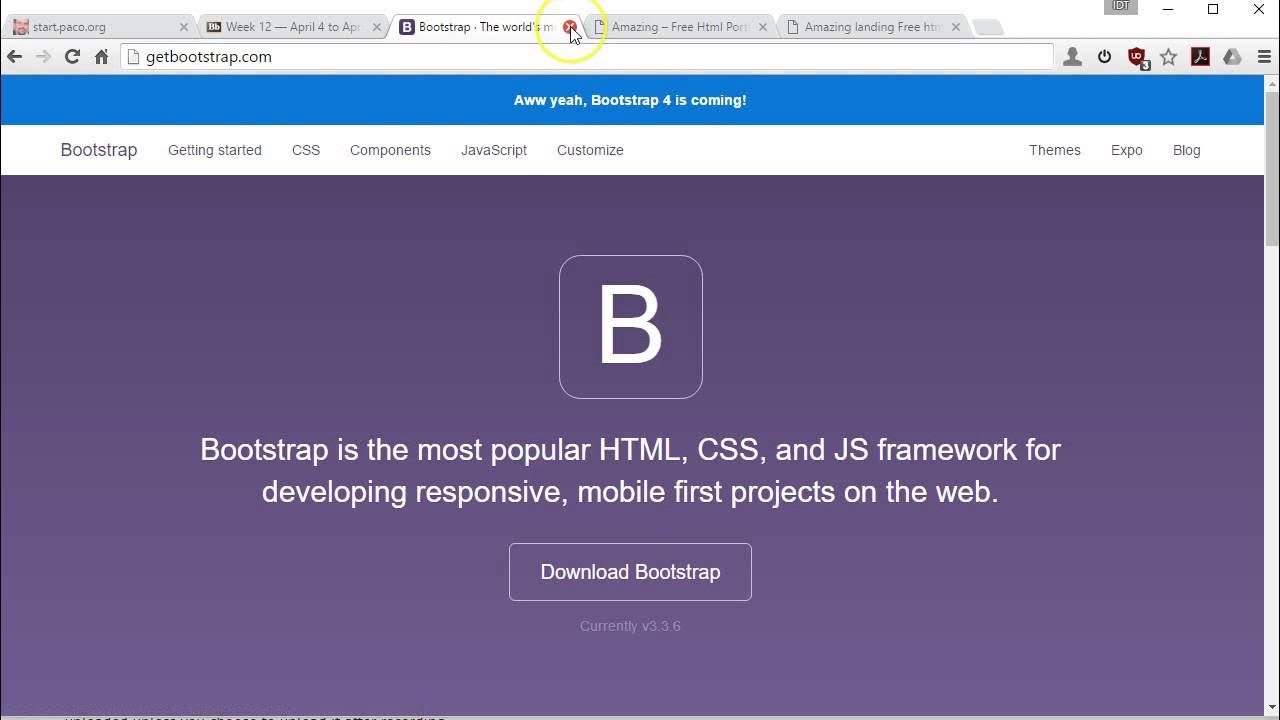Close the start.paco.org tab

[x=183, y=27]
